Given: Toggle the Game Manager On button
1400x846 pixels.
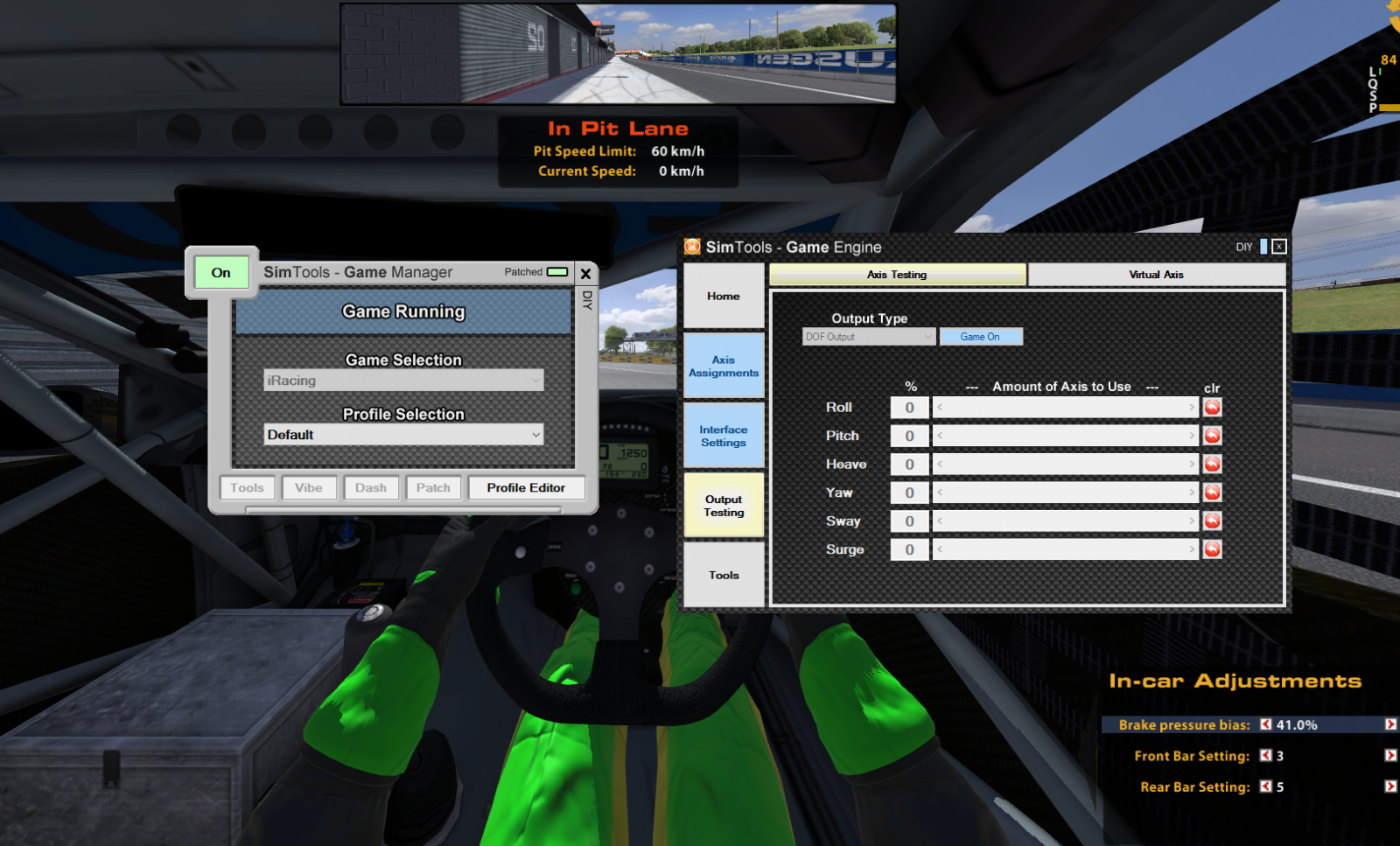Looking at the screenshot, I should click(220, 273).
